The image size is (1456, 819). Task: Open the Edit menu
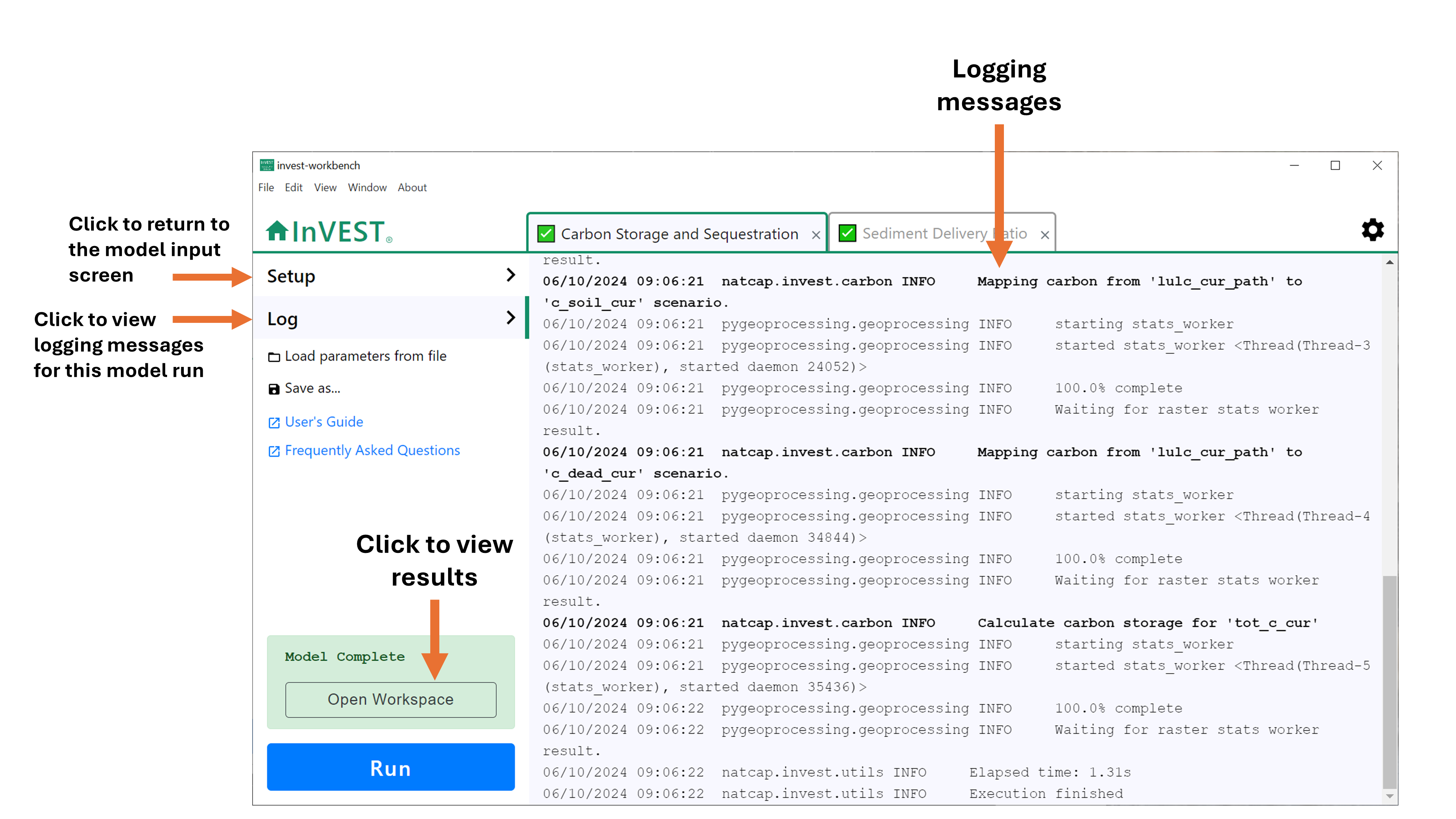(293, 187)
